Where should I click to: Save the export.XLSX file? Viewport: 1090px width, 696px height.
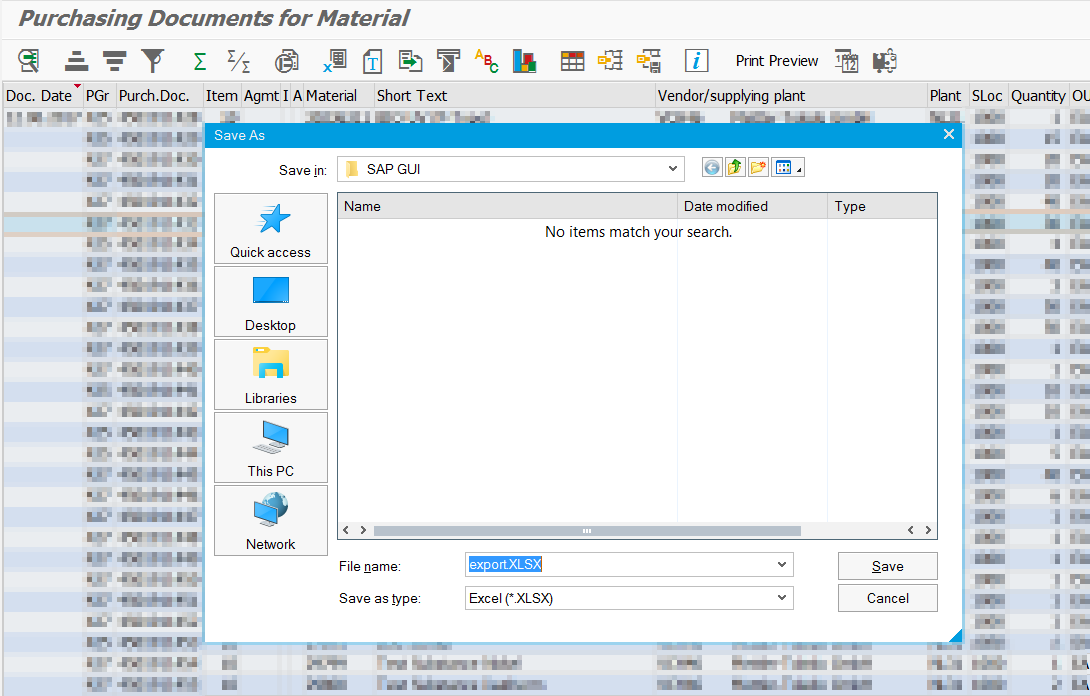coord(887,566)
